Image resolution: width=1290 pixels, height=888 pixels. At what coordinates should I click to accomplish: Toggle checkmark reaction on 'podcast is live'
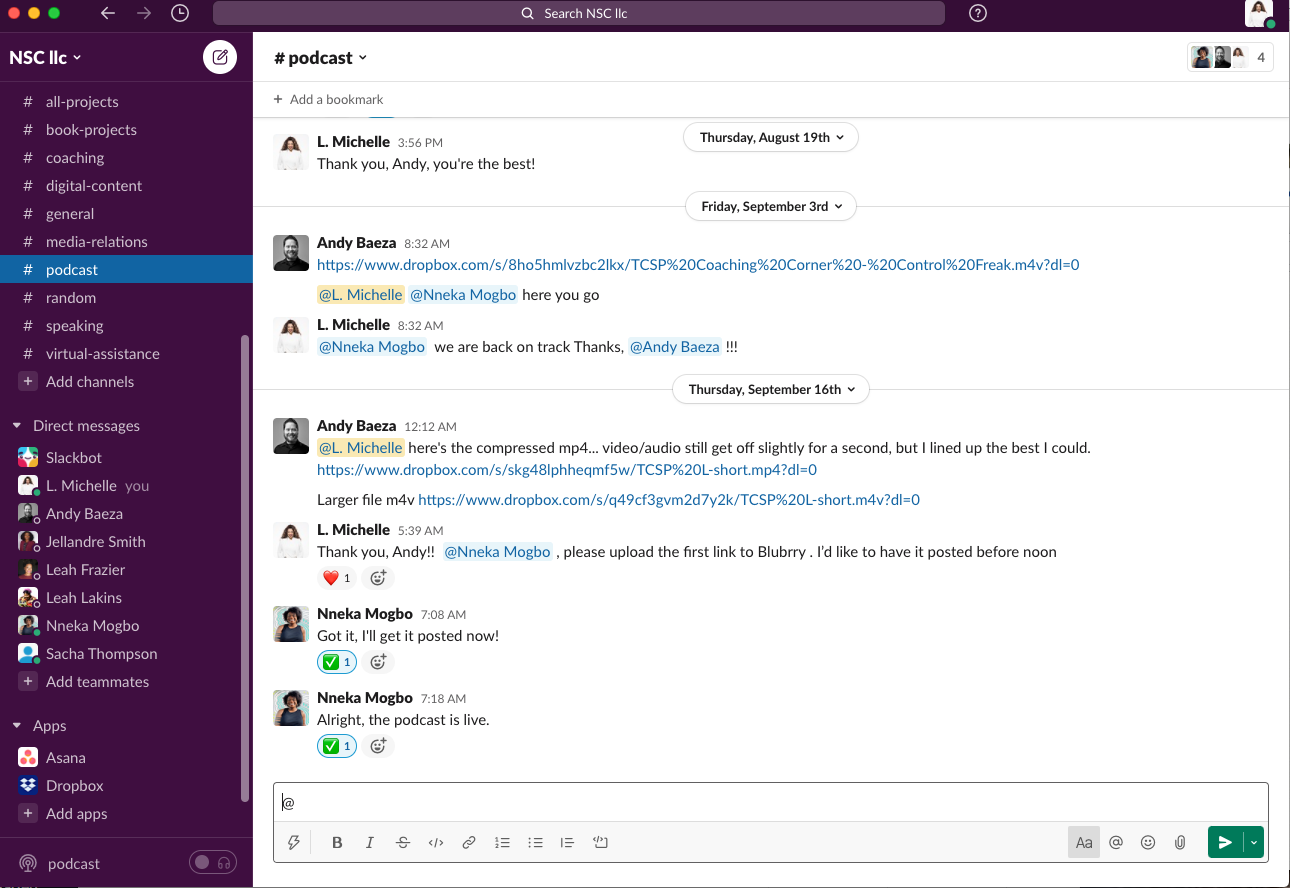[337, 746]
